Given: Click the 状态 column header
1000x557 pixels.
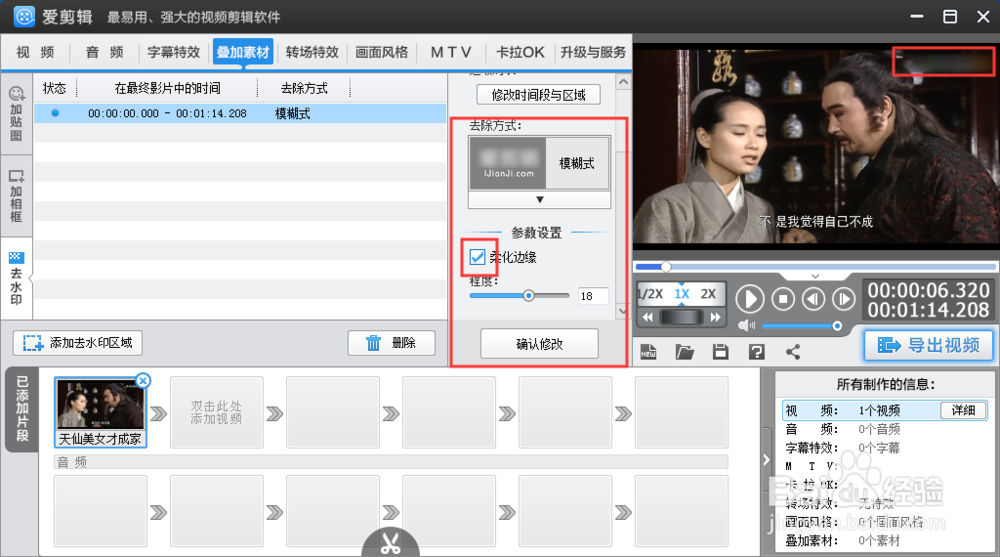Looking at the screenshot, I should (54, 88).
